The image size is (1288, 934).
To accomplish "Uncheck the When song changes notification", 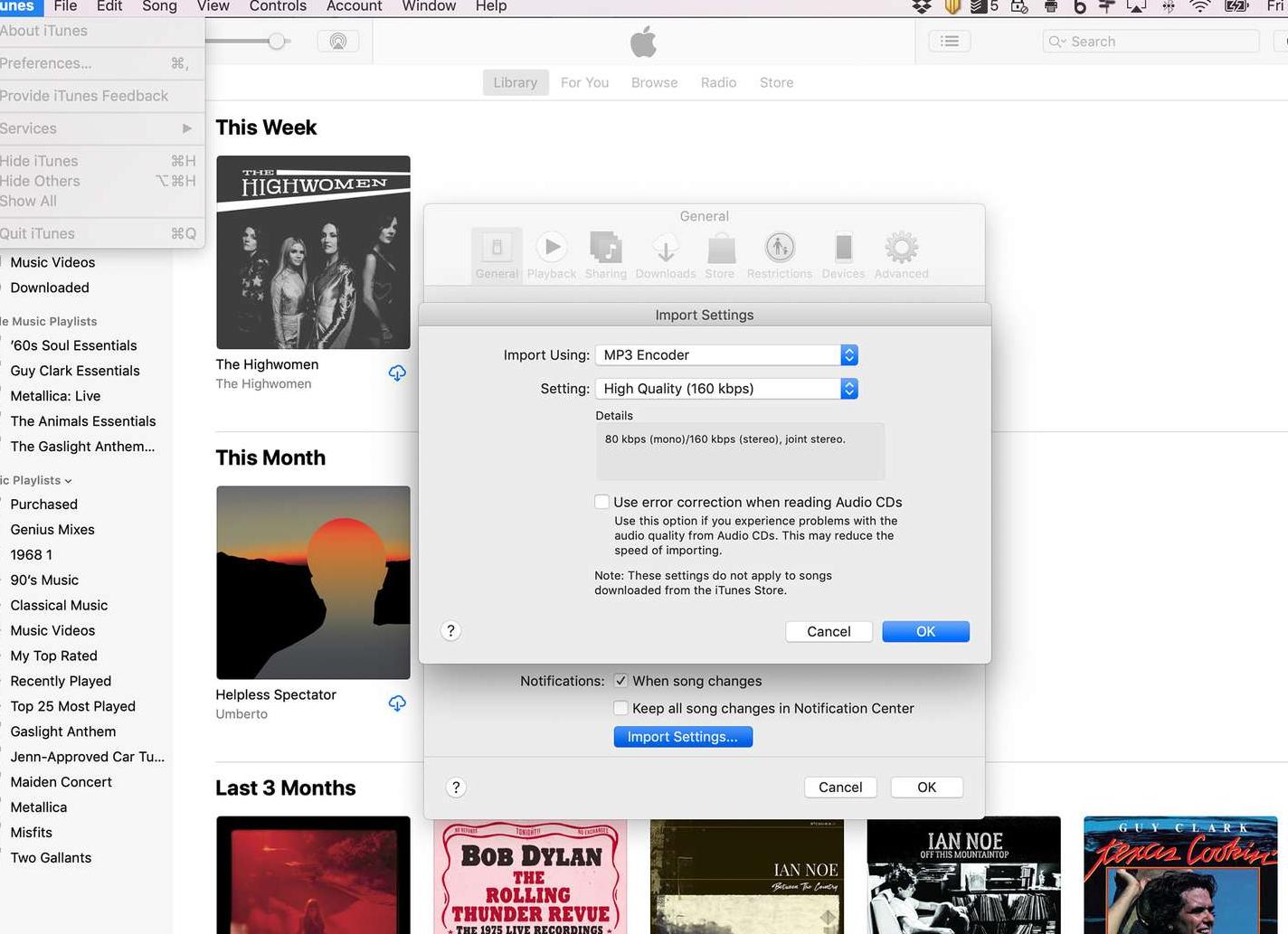I will 620,681.
